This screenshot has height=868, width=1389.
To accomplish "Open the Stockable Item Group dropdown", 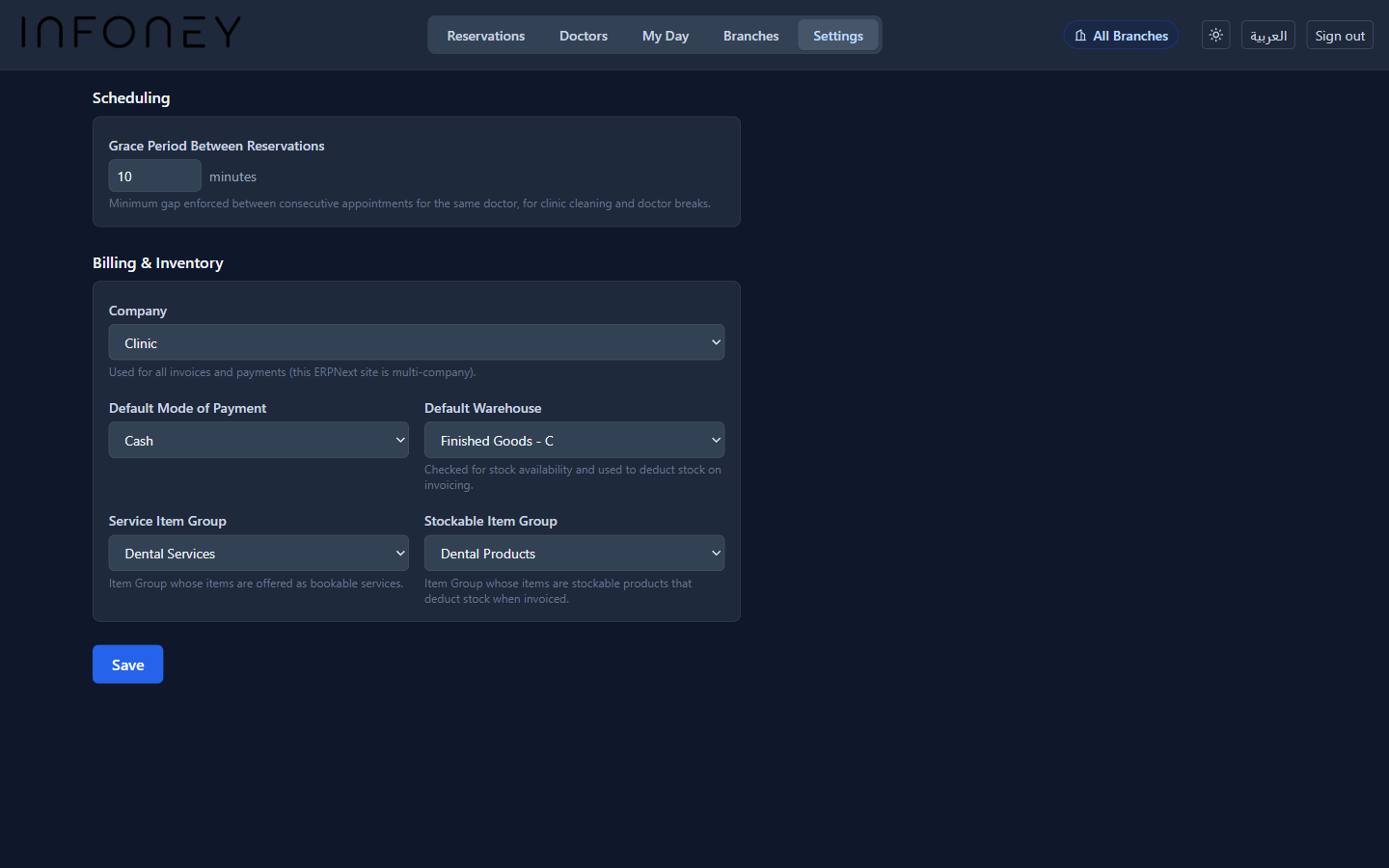I will pyautogui.click(x=574, y=553).
